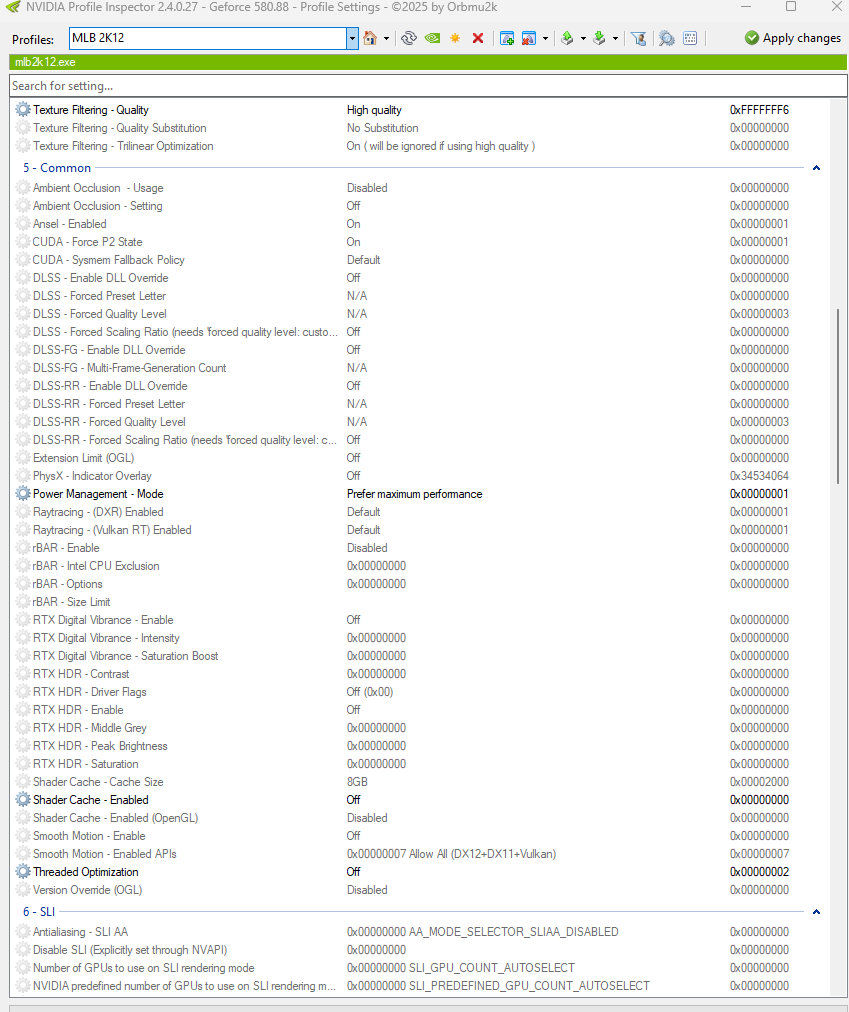Open dropdown arrow beside remove application icon
849x1012 pixels.
click(545, 39)
